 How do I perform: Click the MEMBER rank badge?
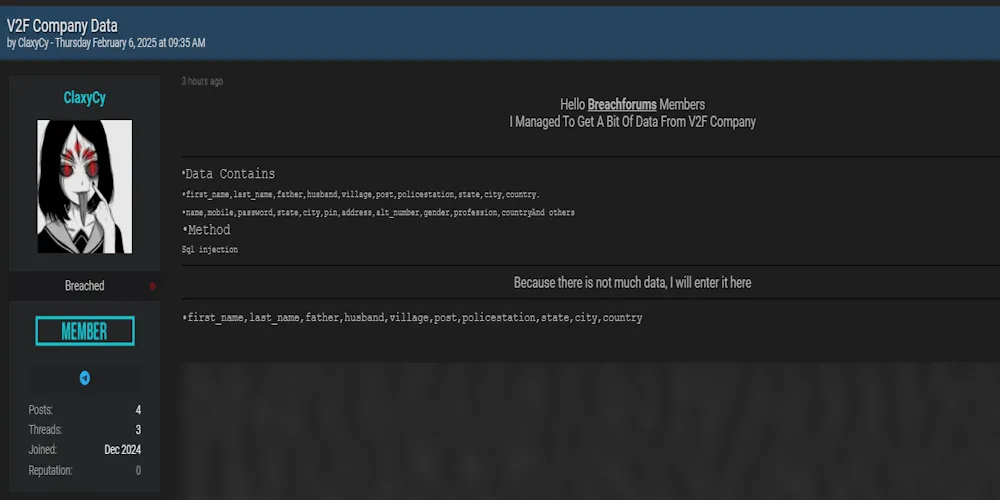coord(85,331)
